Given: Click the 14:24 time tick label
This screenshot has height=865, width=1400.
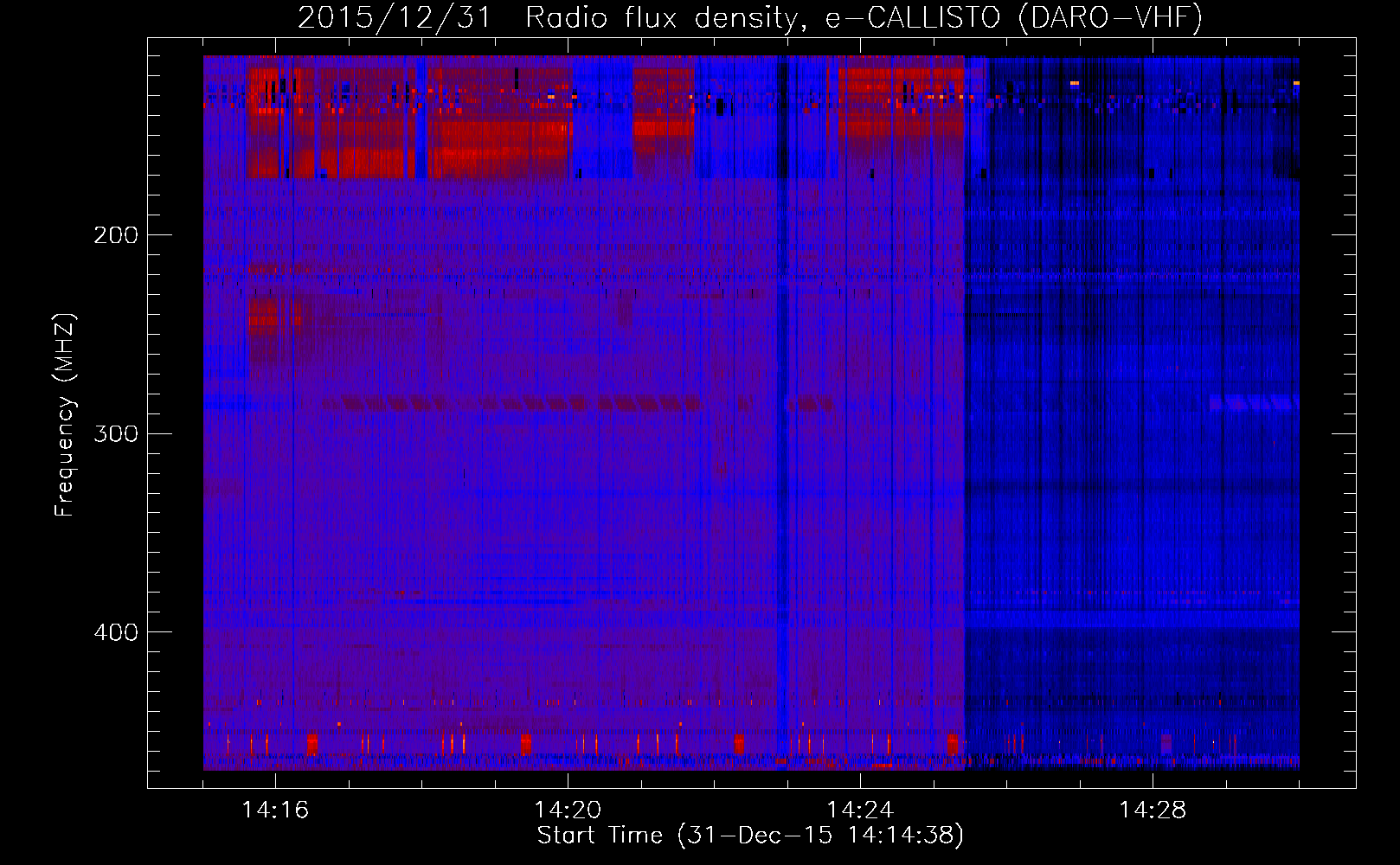Looking at the screenshot, I should [x=860, y=811].
